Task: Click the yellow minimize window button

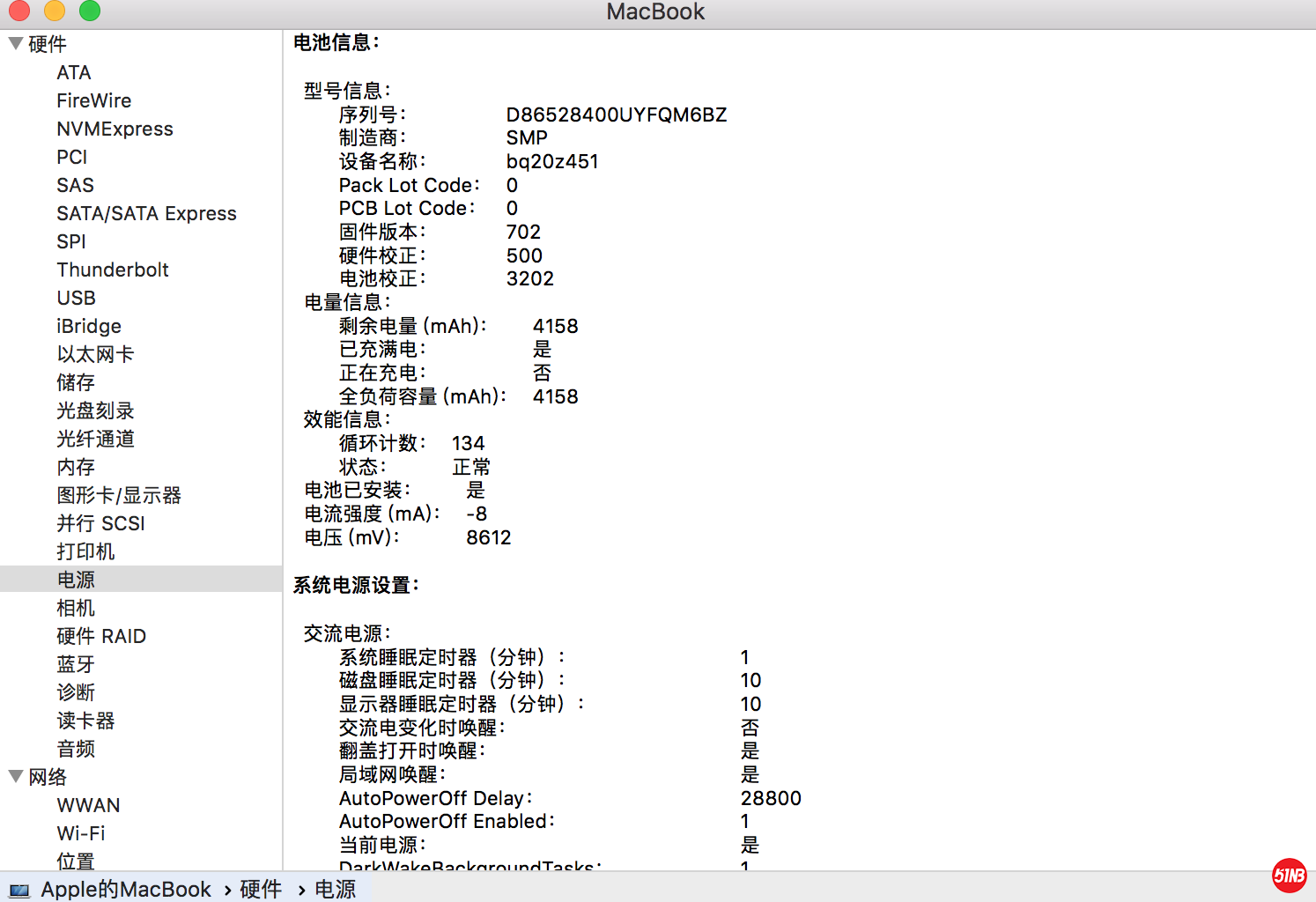Action: [x=55, y=11]
